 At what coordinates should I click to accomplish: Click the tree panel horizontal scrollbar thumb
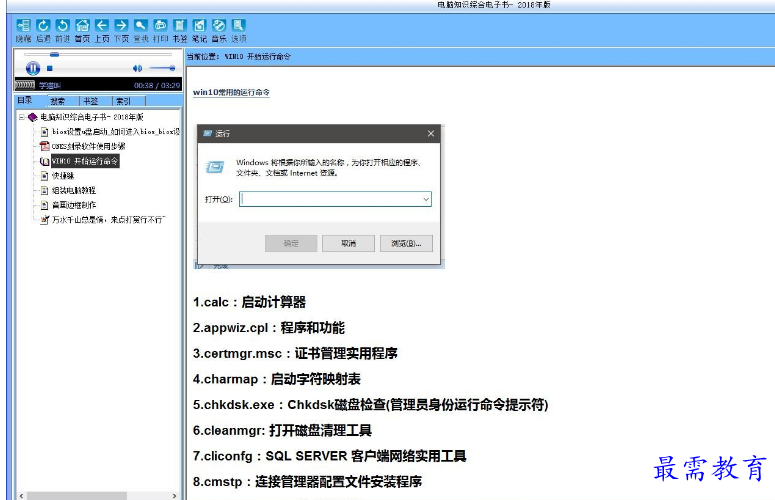tap(77, 496)
